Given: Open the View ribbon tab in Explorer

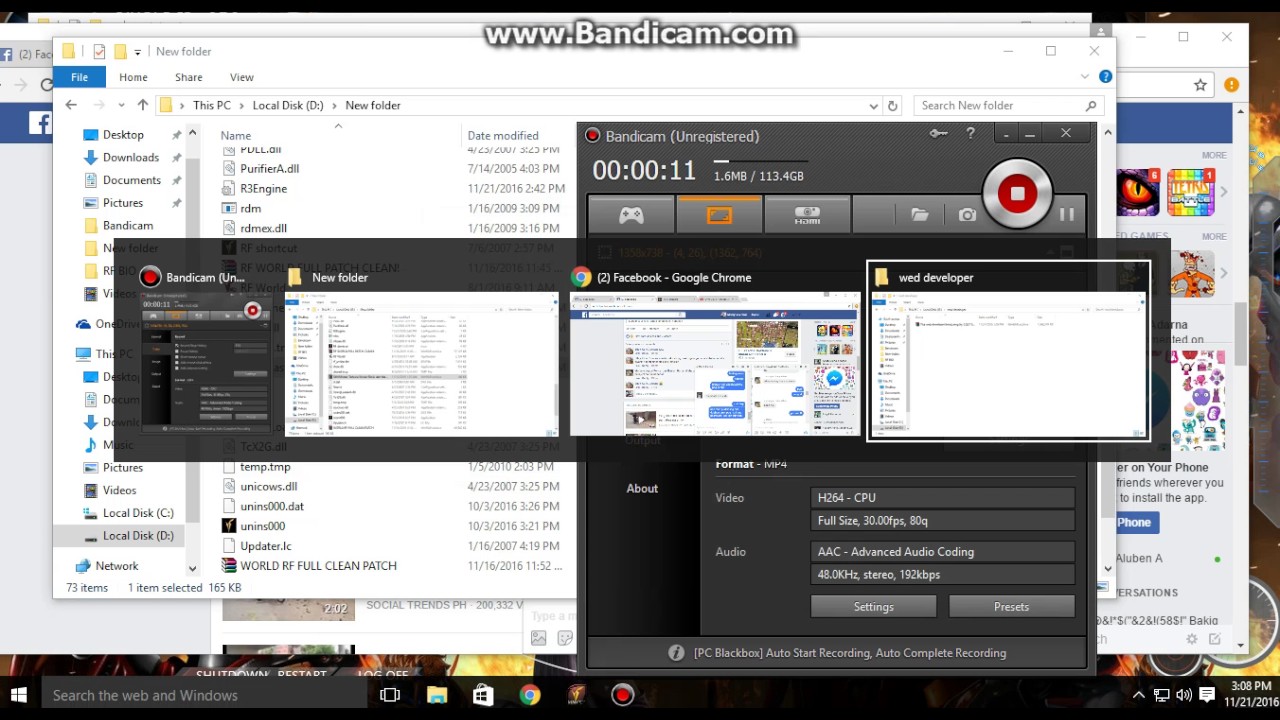Looking at the screenshot, I should coord(242,77).
